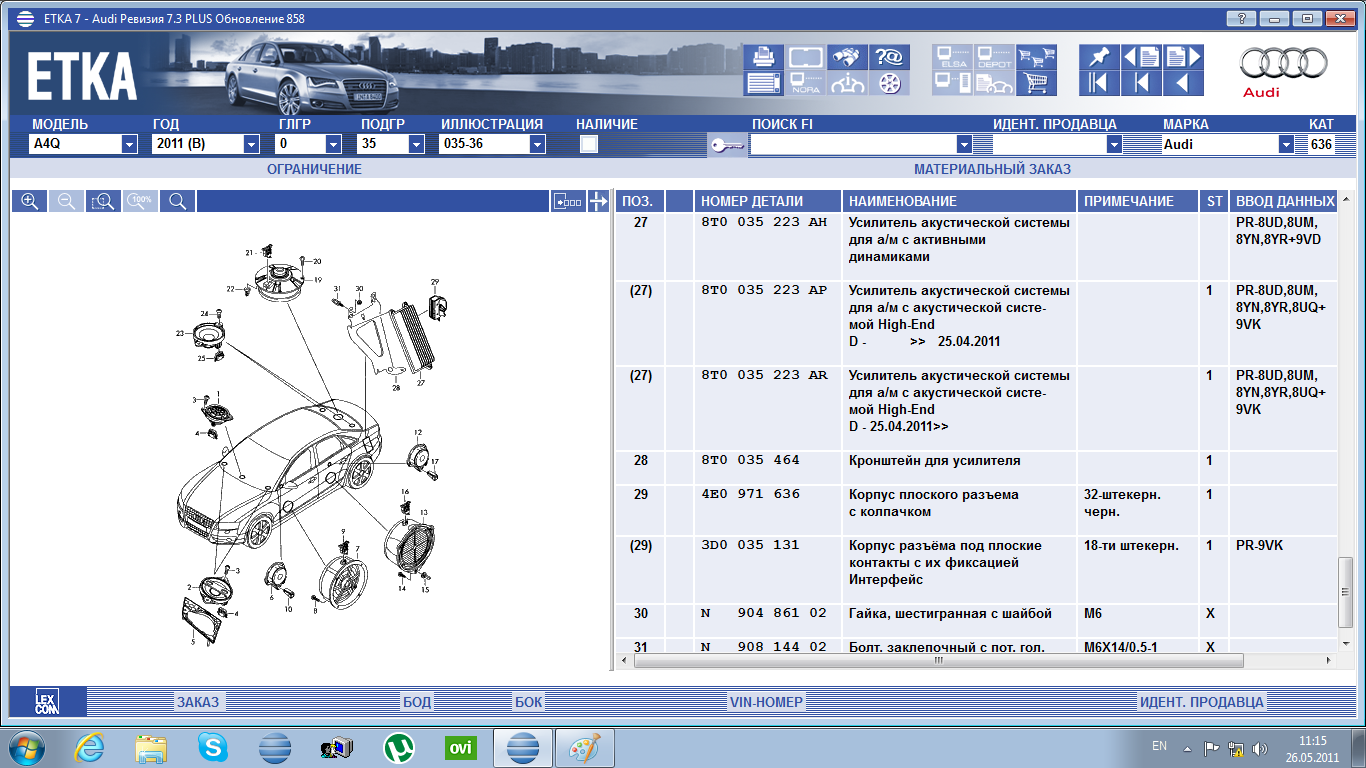Image resolution: width=1366 pixels, height=768 pixels.
Task: Open the search binoculars tool
Action: tap(848, 57)
